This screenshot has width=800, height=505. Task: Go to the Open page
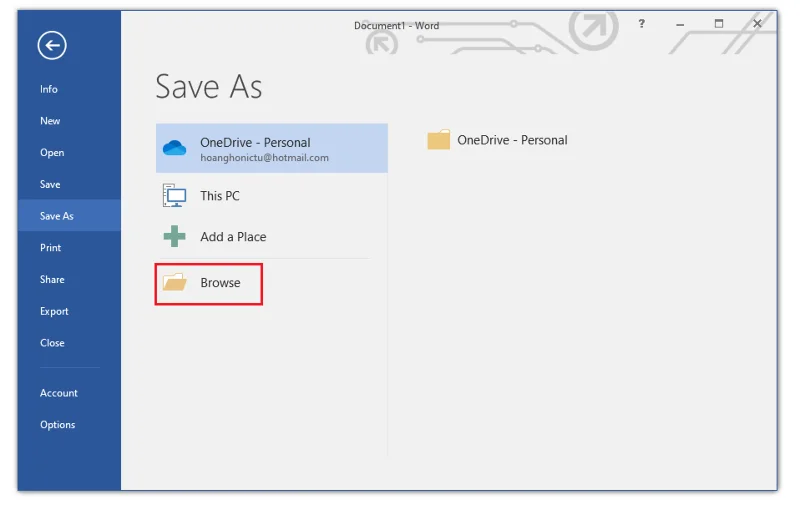(x=52, y=153)
